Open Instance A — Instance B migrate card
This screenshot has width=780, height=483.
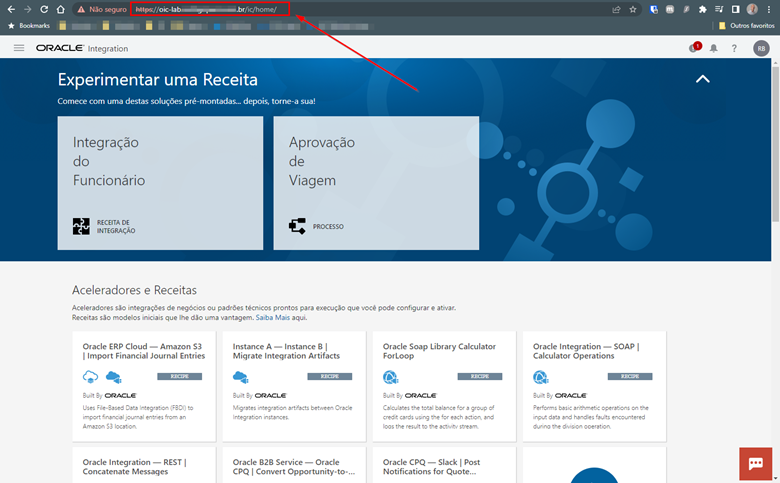click(x=294, y=386)
